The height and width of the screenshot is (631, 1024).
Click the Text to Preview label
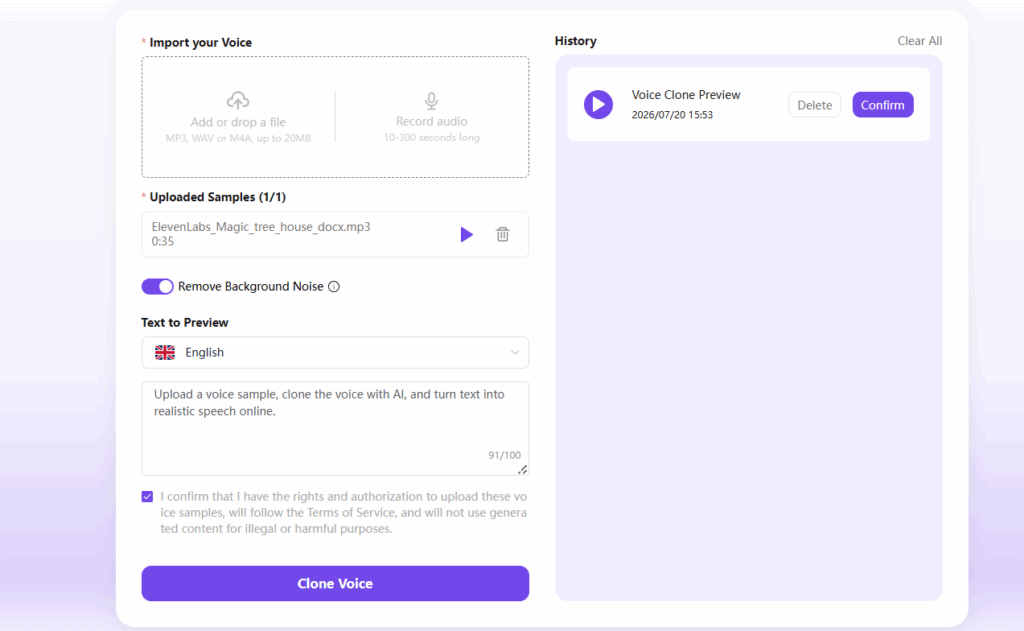click(185, 323)
